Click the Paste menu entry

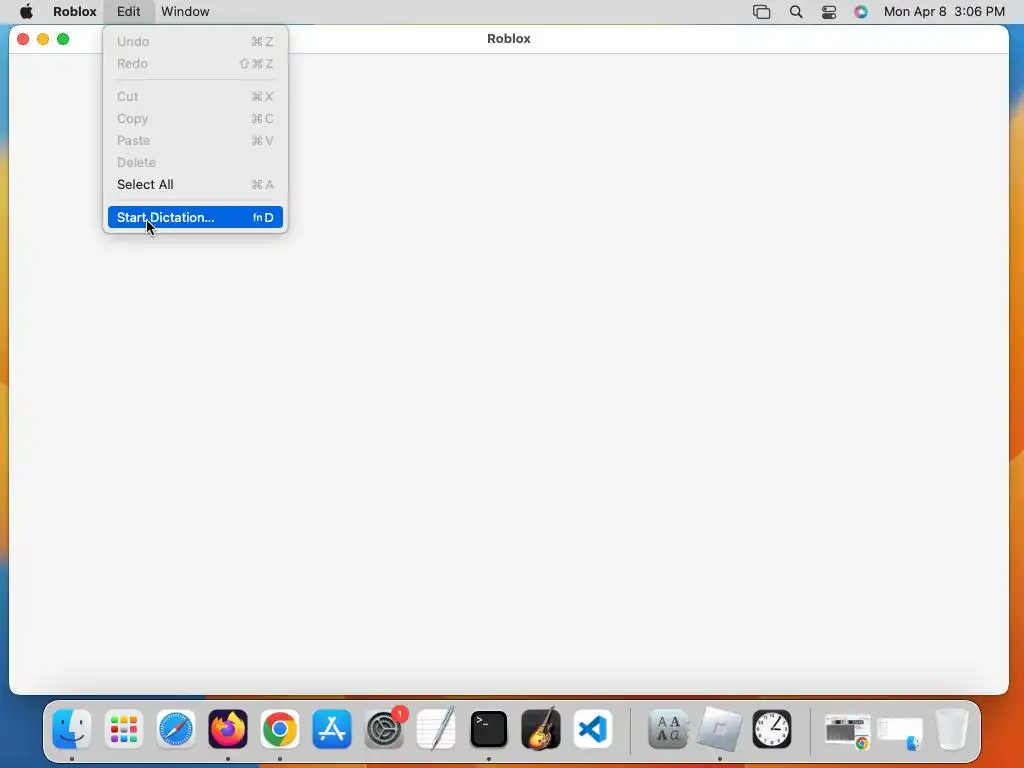195,140
